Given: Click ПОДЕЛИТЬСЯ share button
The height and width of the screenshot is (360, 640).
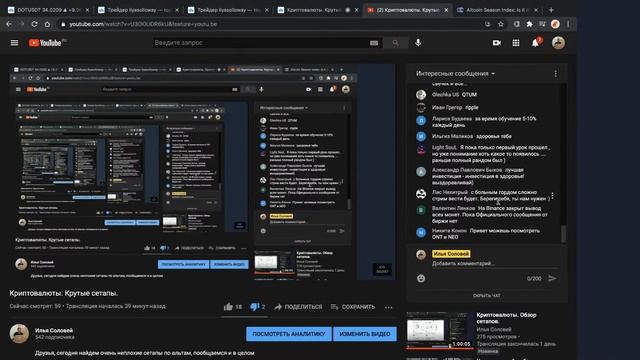Looking at the screenshot, I should [298, 307].
